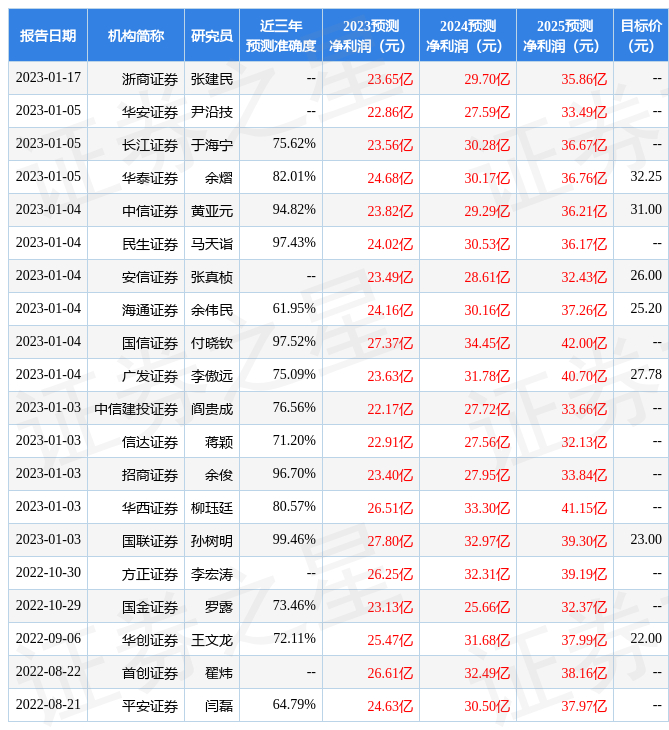669x730 pixels.
Task: Click the date 2022-08-21
Action: [48, 704]
